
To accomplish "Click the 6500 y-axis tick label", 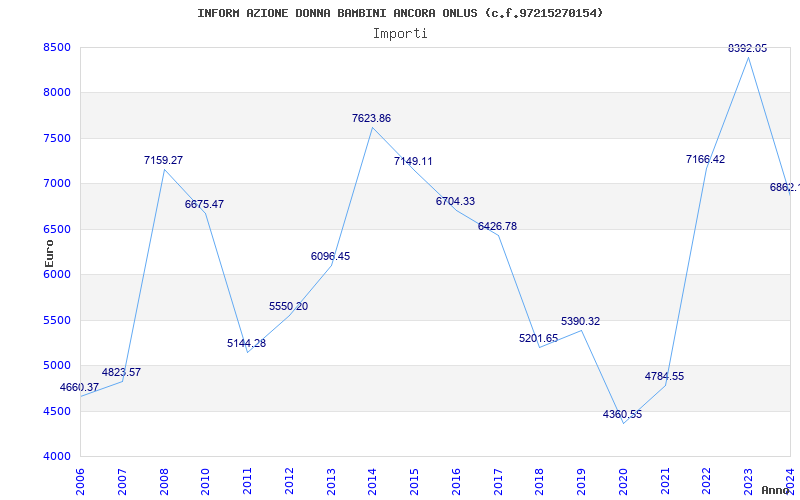I will tap(57, 230).
